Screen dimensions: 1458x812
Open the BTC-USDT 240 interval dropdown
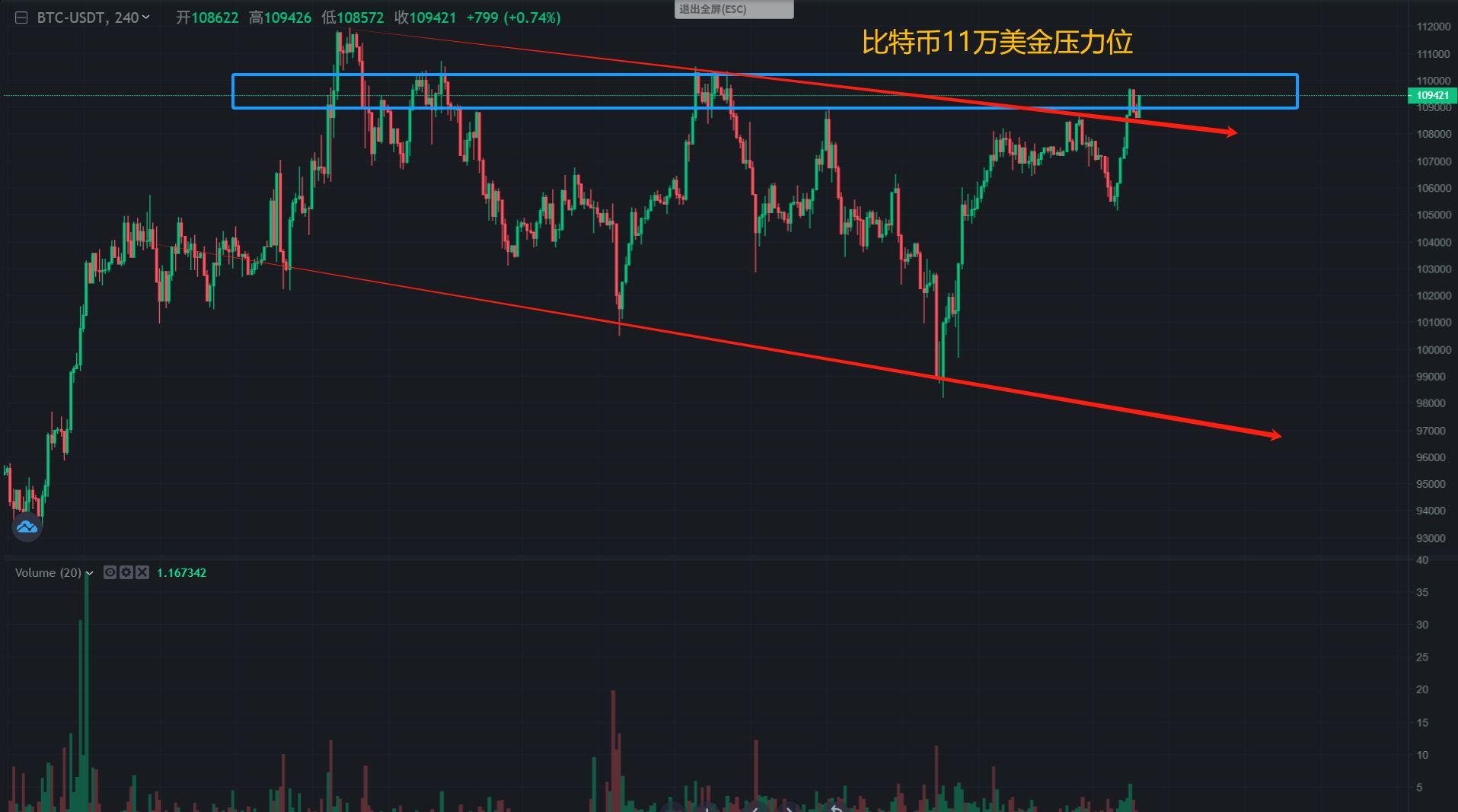point(145,18)
